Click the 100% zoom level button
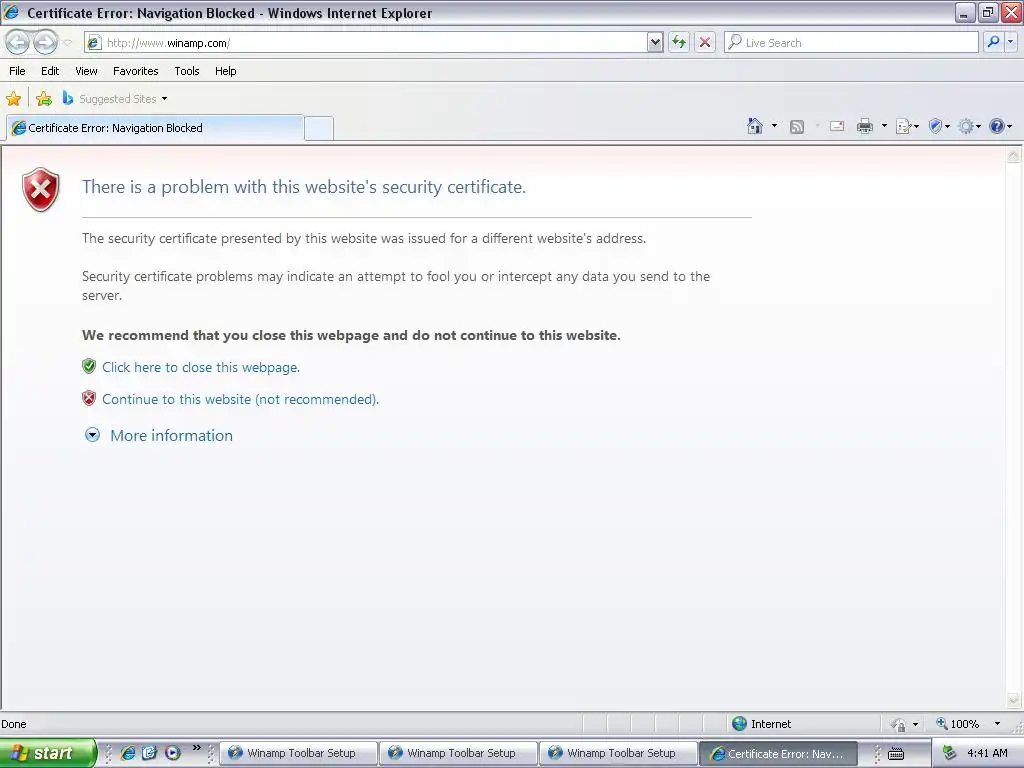The height and width of the screenshot is (768, 1024). [x=957, y=724]
